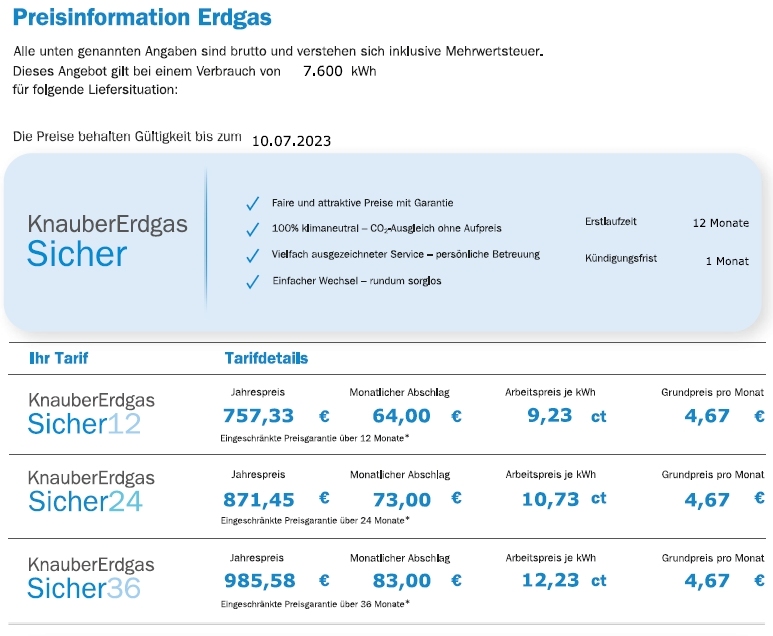Click the 'KnauberErdgas Sicher12' tariff name
The image size is (773, 636).
(91, 413)
